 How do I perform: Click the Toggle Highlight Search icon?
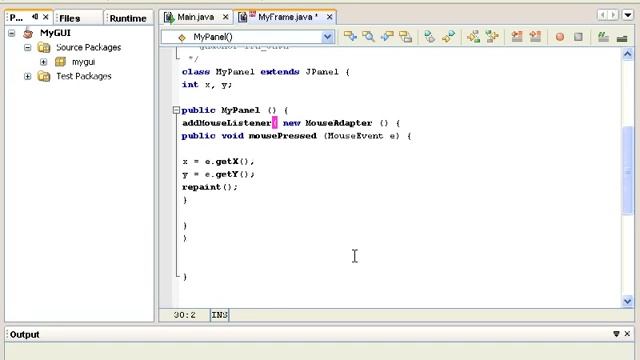[x=405, y=37]
